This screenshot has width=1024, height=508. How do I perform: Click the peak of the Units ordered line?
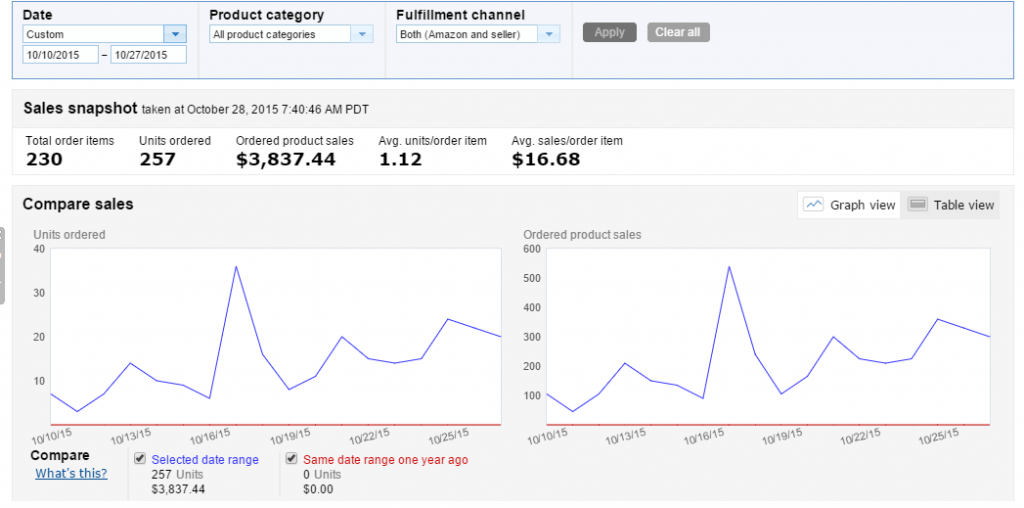pos(236,266)
